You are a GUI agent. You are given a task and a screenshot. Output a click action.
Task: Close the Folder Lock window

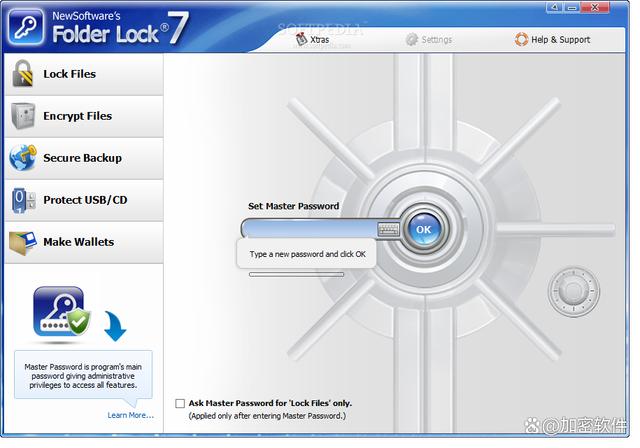595,7
